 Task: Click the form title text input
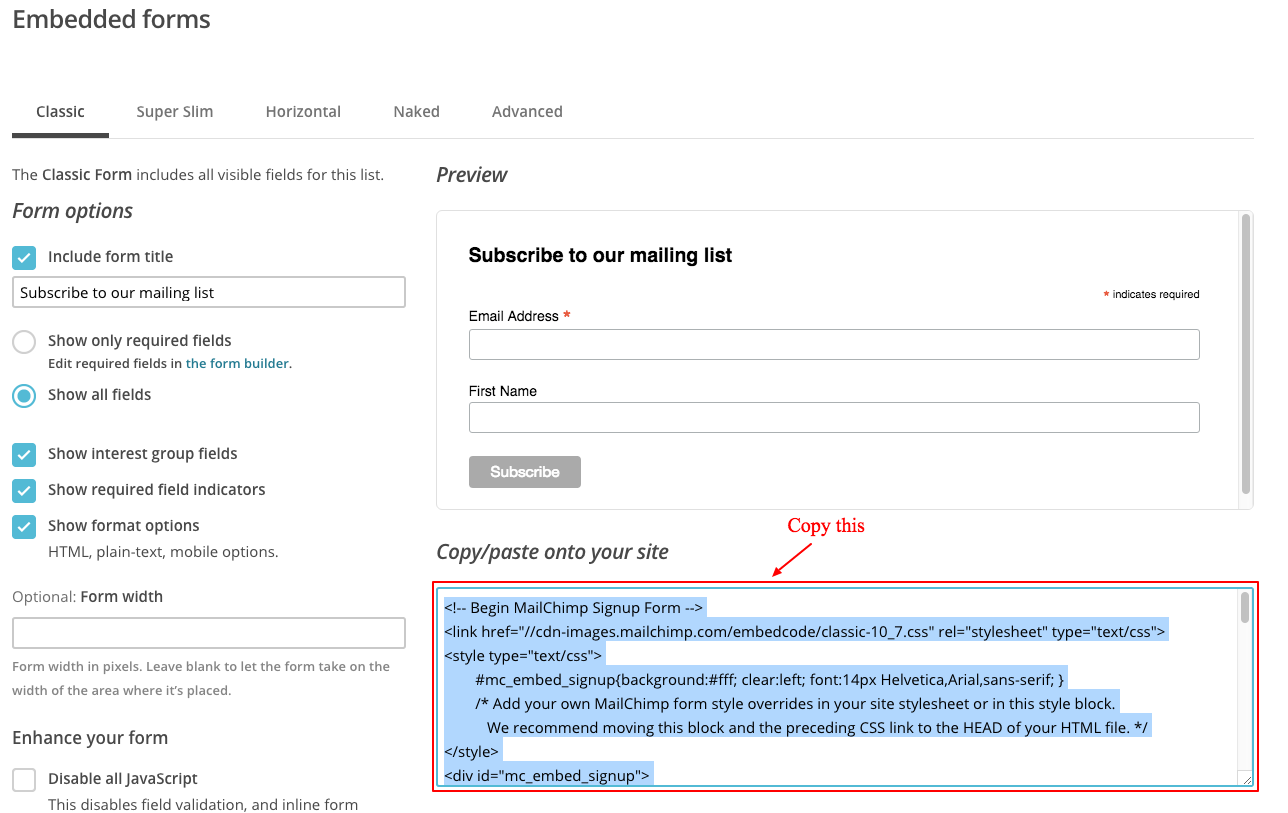click(209, 293)
